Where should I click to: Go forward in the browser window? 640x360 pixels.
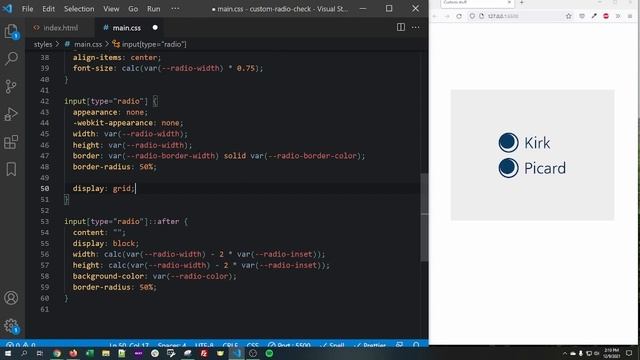[447, 16]
